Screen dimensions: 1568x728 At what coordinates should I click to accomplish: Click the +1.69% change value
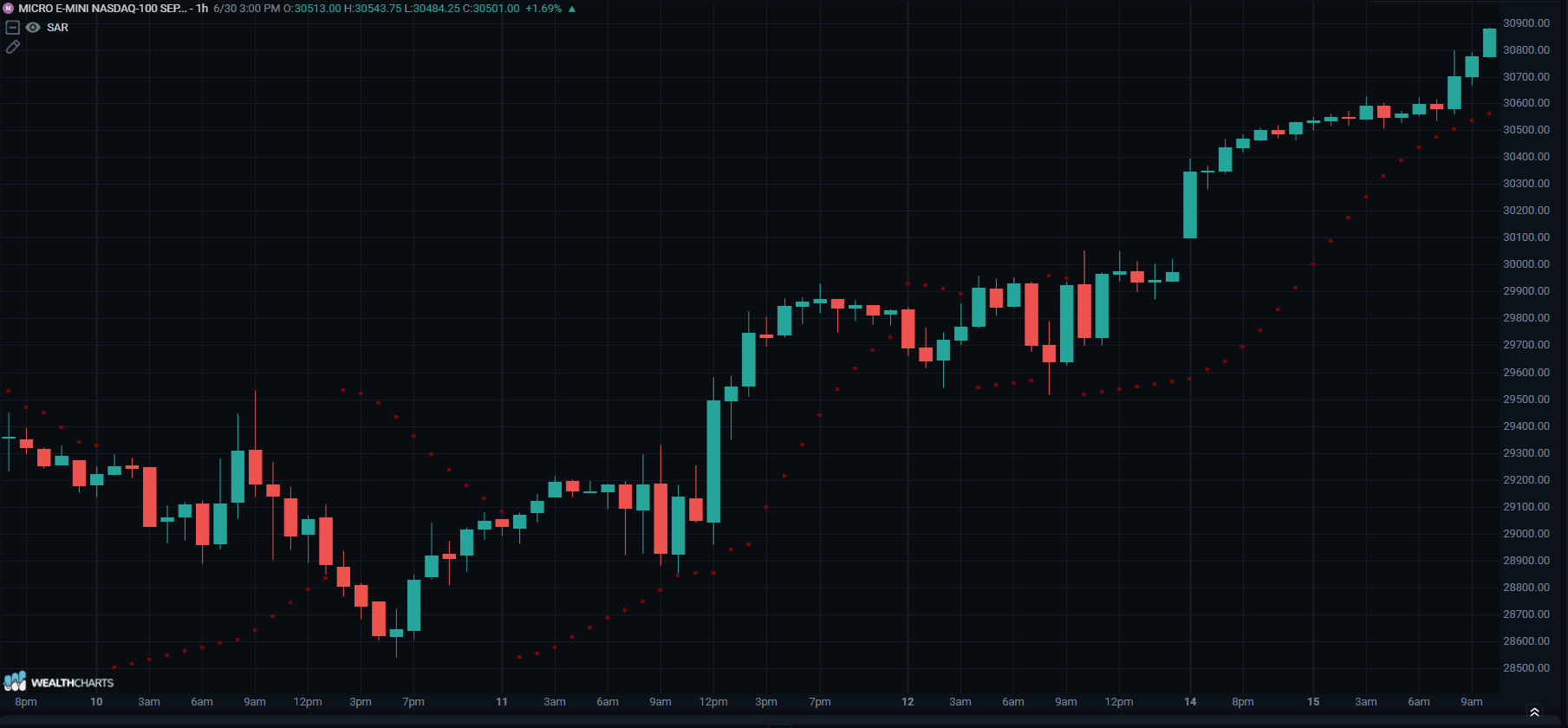pyautogui.click(x=543, y=9)
